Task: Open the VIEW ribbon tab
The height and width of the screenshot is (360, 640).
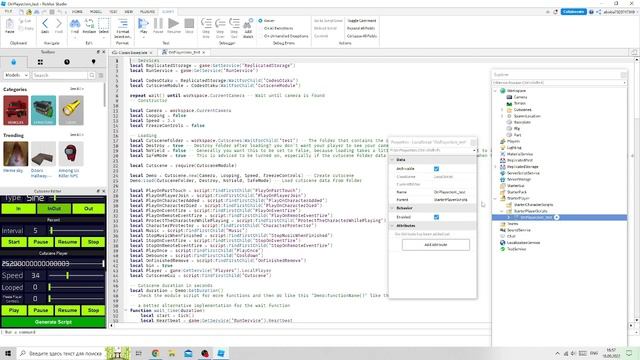Action: click(x=129, y=12)
